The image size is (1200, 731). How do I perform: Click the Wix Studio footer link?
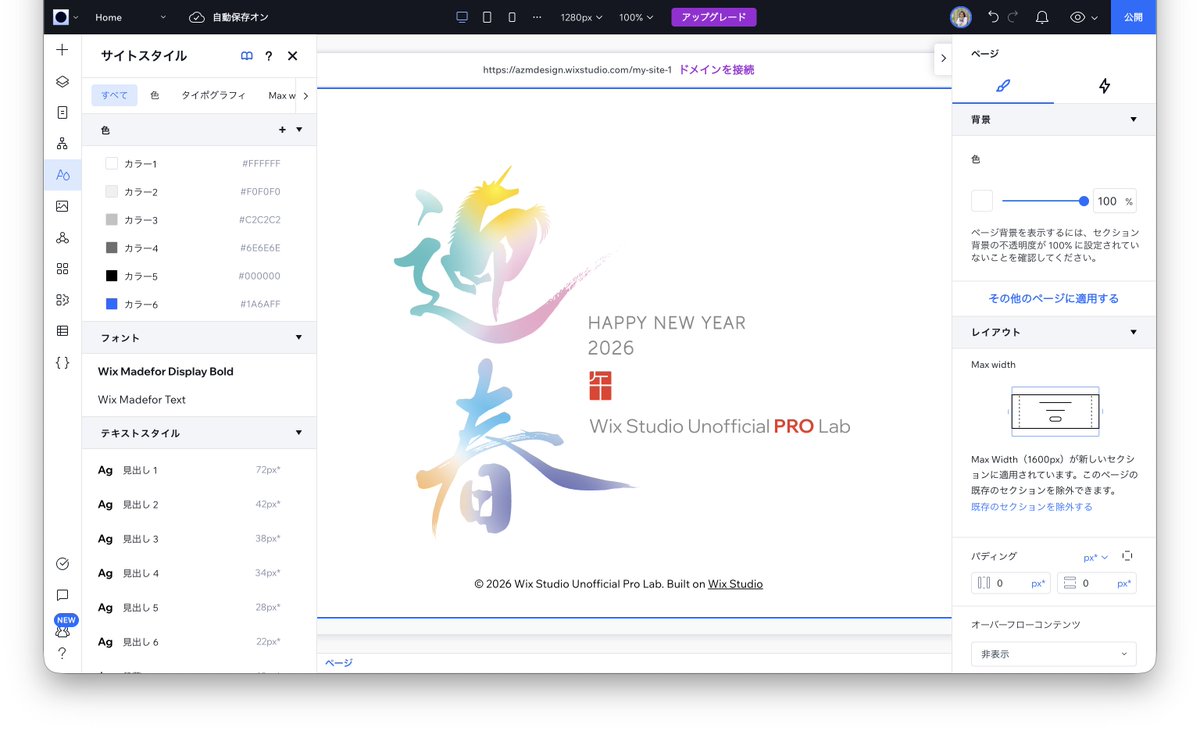point(735,584)
